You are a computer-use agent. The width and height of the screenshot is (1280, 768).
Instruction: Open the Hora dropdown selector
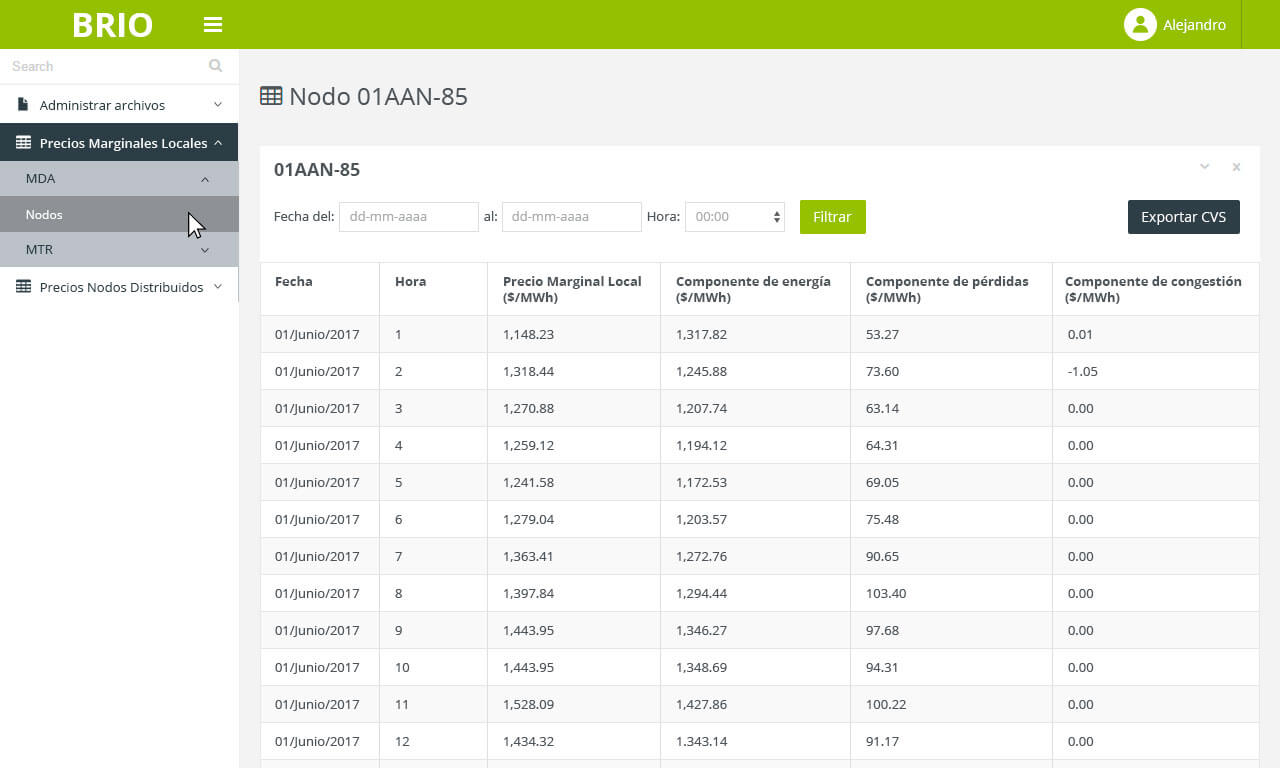click(734, 217)
